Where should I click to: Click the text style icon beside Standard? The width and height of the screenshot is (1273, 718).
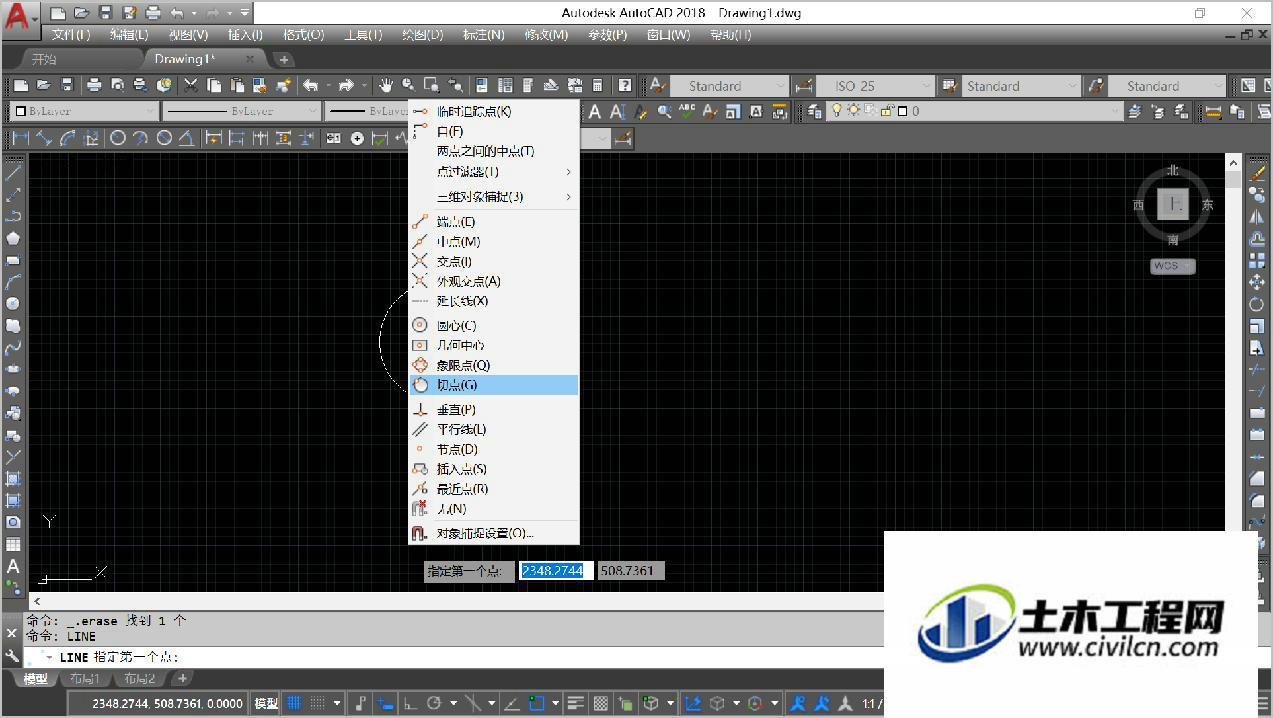pos(657,85)
